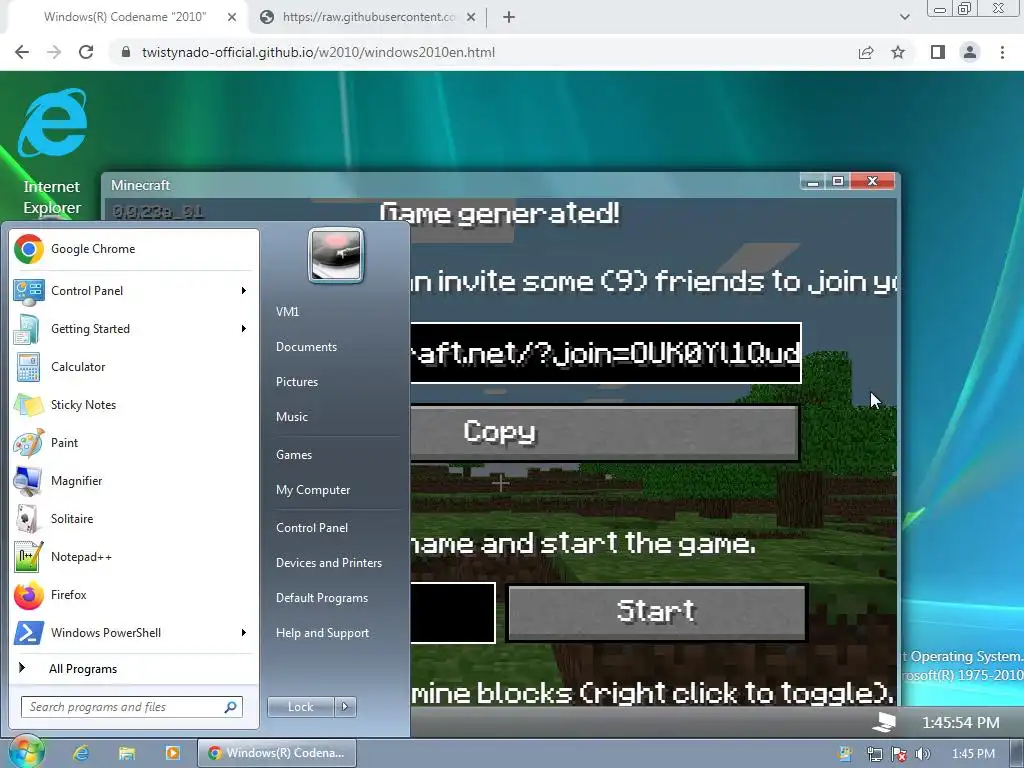Click the user account picture

[336, 255]
